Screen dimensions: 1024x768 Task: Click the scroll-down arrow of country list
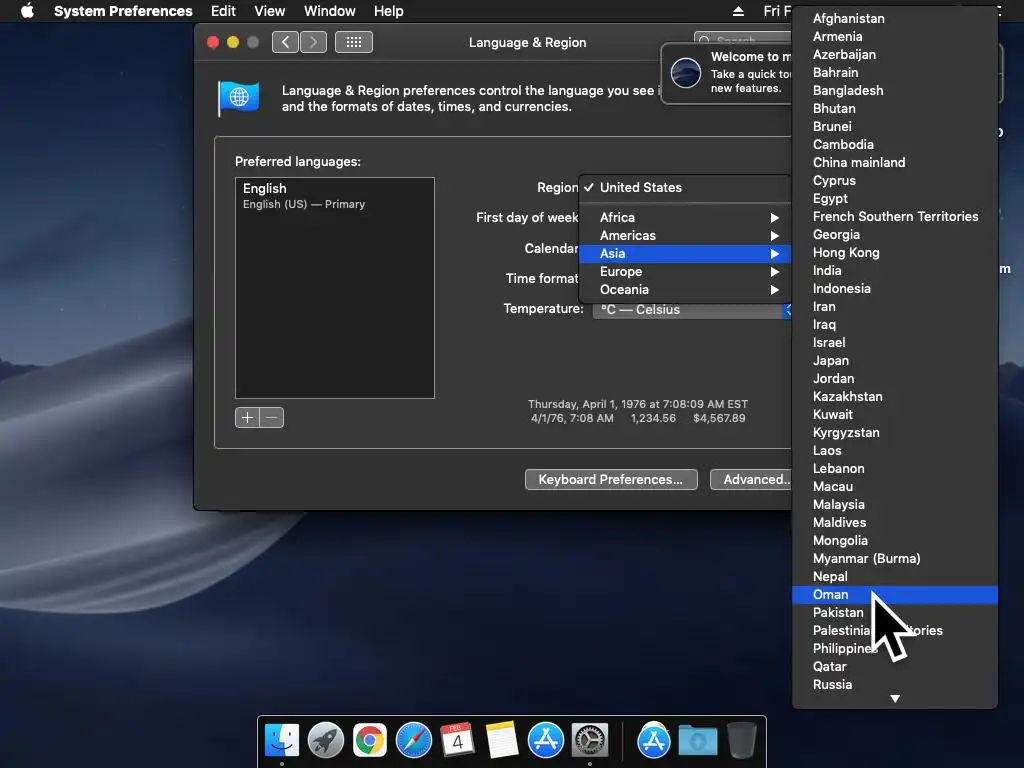coord(895,699)
